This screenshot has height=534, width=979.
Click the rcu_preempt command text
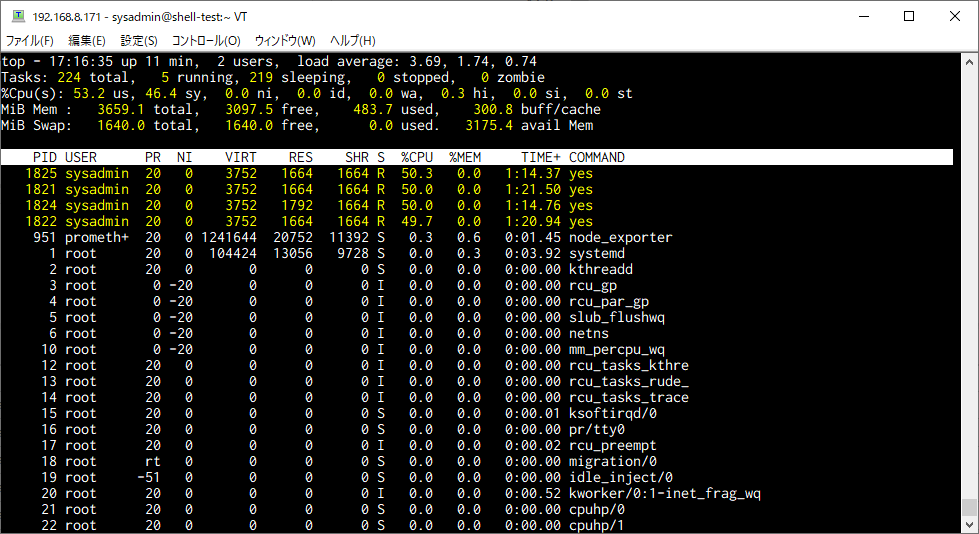613,446
